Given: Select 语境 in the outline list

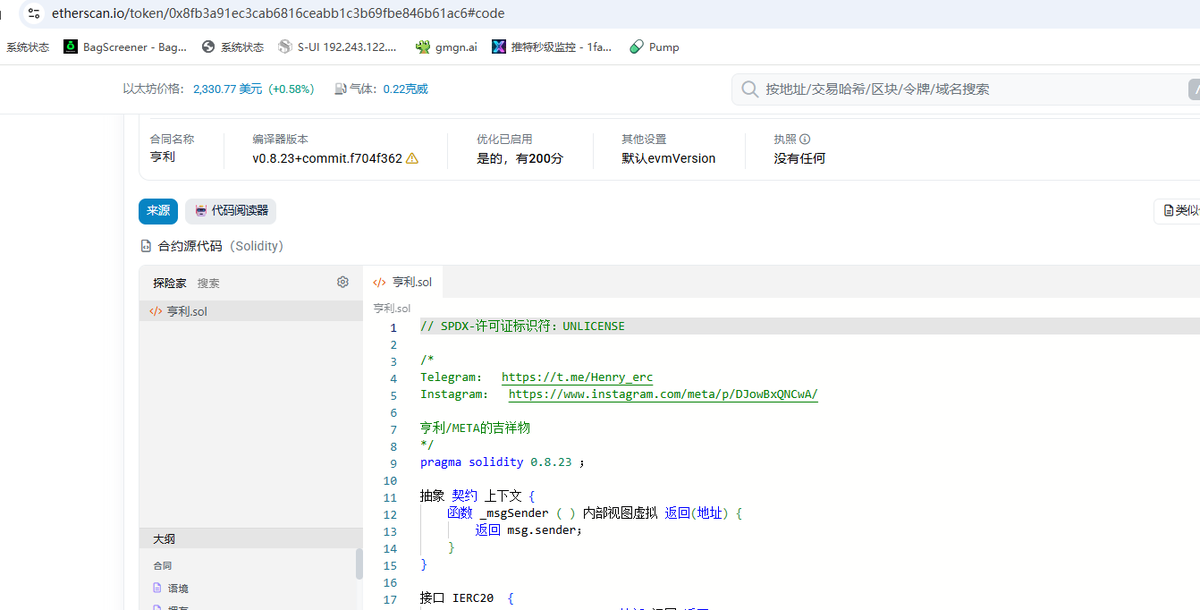Looking at the screenshot, I should [178, 588].
